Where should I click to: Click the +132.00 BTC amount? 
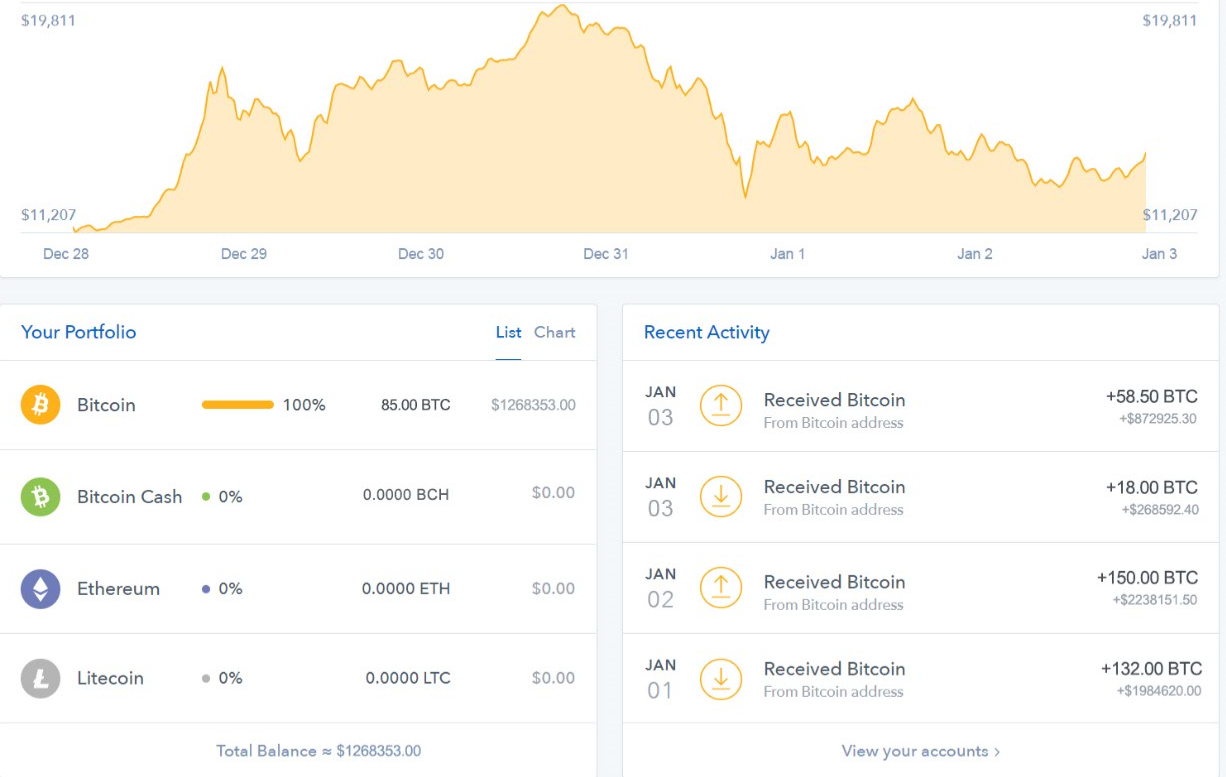tap(1151, 669)
